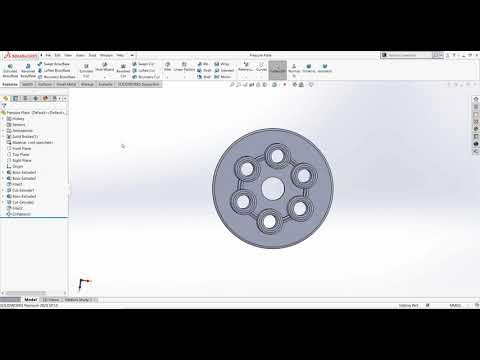Select the Revolved Boss/Base tool
This screenshot has width=480, height=360.
coord(28,71)
